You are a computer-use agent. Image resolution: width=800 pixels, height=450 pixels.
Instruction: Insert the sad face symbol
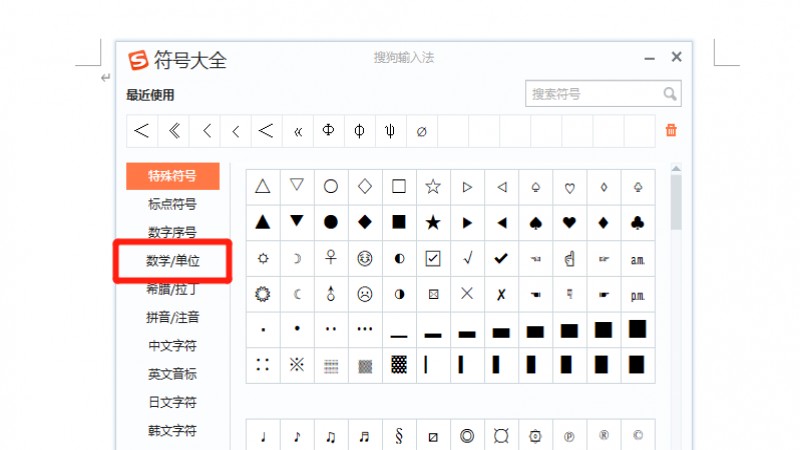(x=365, y=294)
